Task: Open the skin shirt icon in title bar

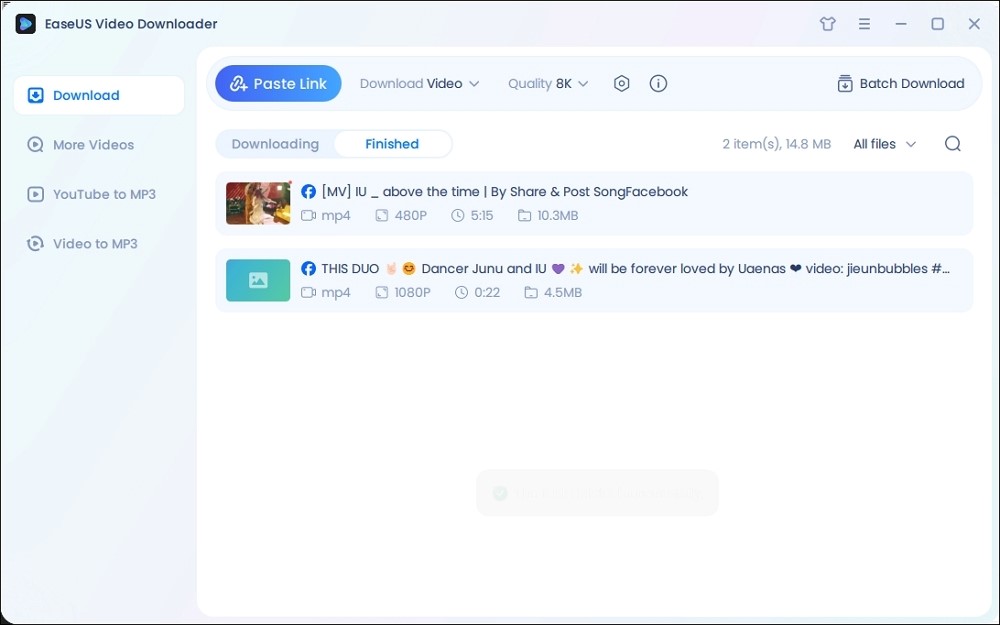Action: click(x=827, y=24)
